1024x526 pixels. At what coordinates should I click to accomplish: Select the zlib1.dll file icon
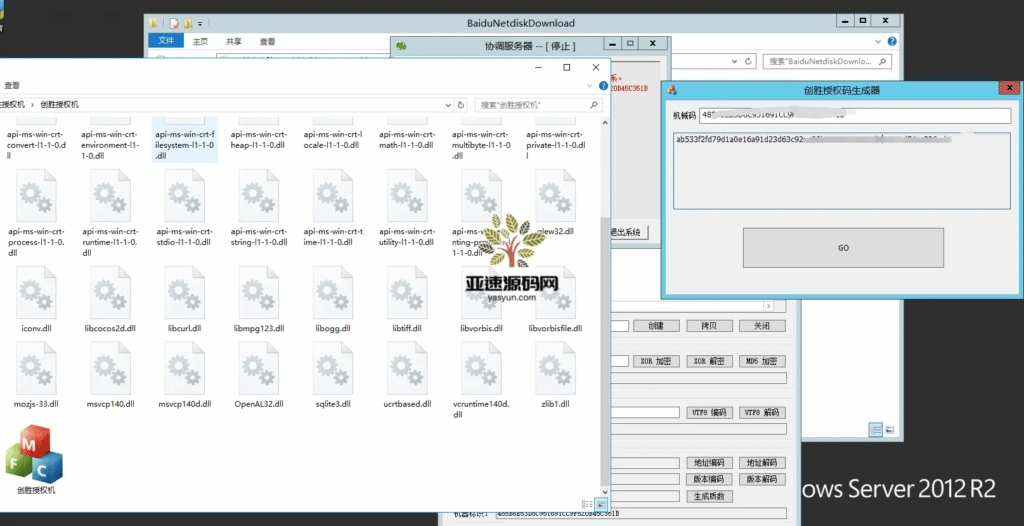click(x=554, y=371)
